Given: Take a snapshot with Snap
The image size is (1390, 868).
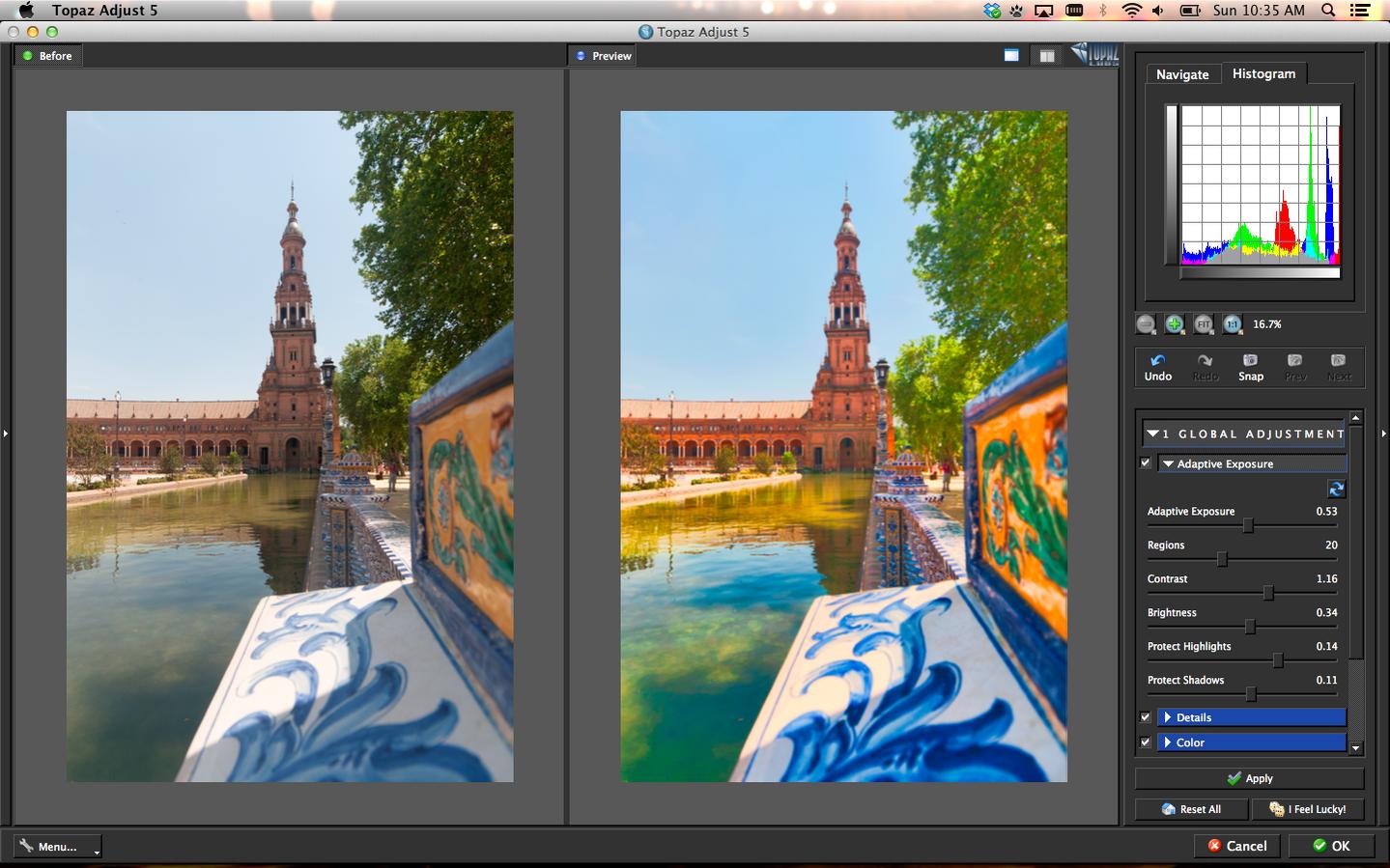Looking at the screenshot, I should click(x=1250, y=367).
